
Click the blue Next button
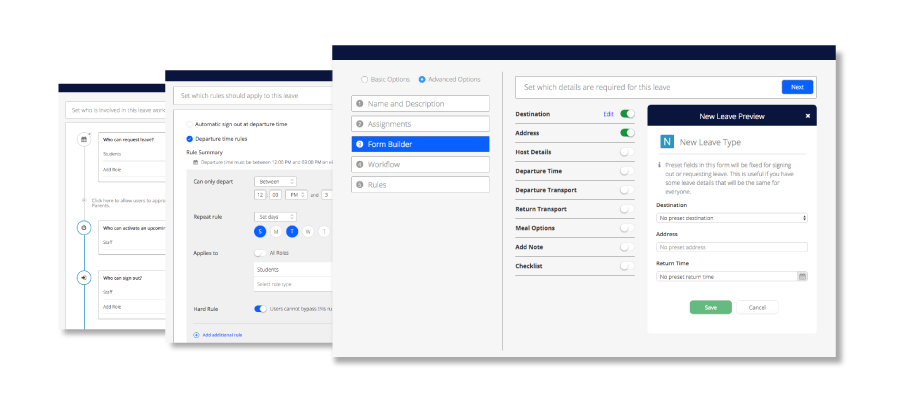[x=797, y=87]
